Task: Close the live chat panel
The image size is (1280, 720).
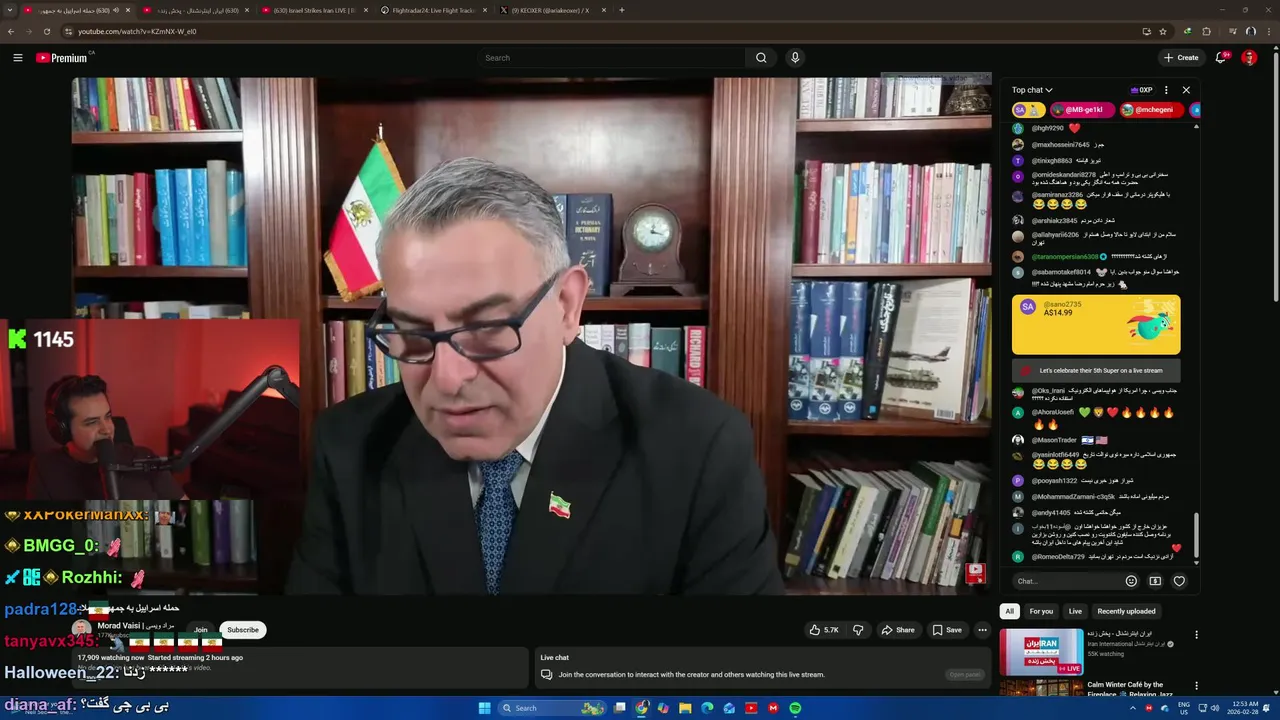Action: 1186,90
